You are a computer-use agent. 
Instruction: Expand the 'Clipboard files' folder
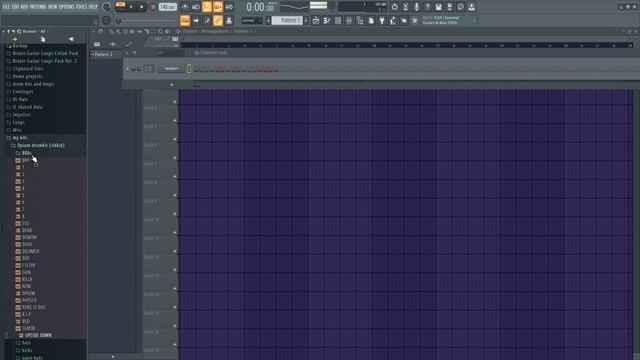tap(24, 69)
